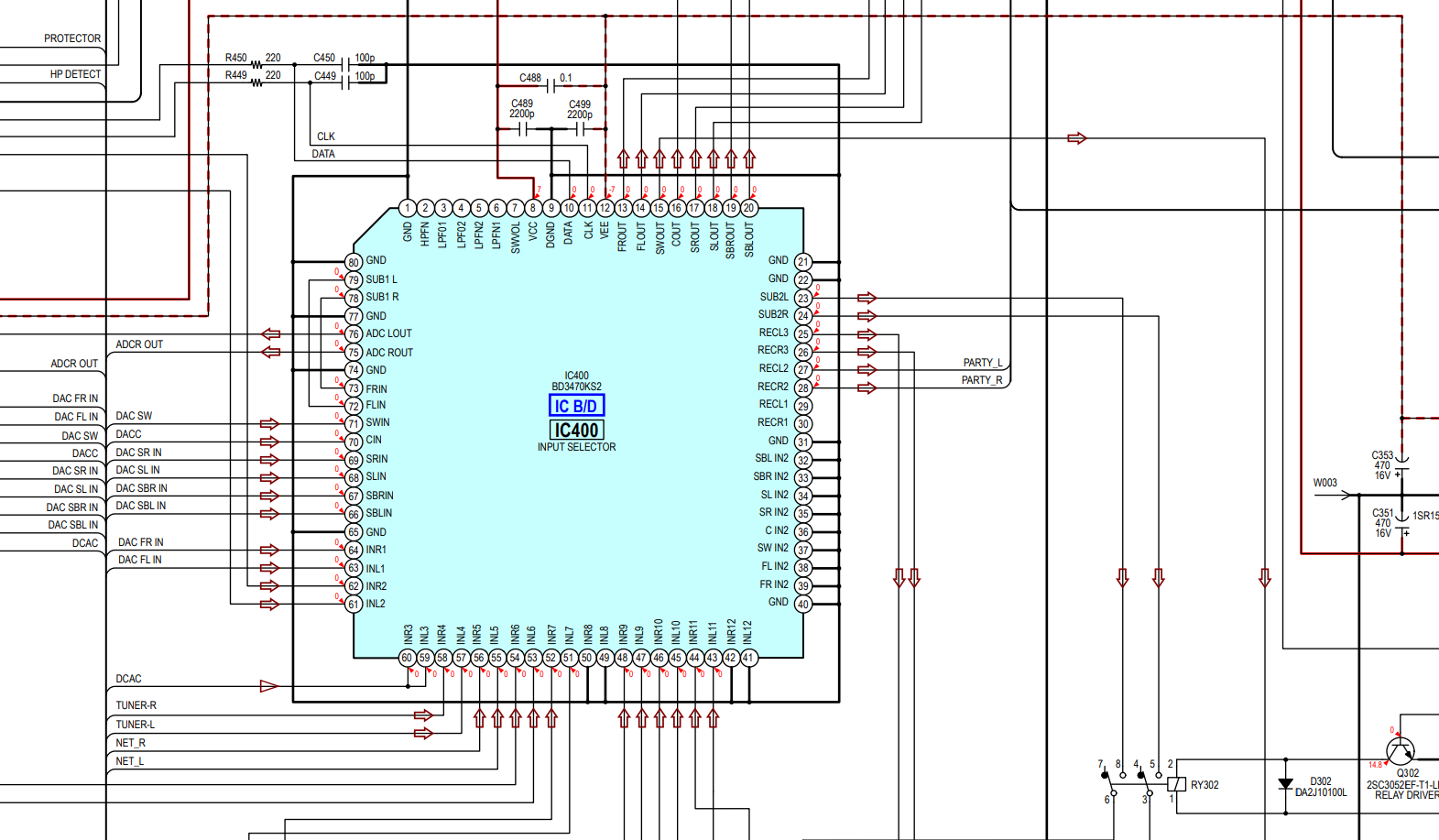This screenshot has width=1439, height=840.
Task: Click the FR IN2 pin name
Action: click(774, 584)
